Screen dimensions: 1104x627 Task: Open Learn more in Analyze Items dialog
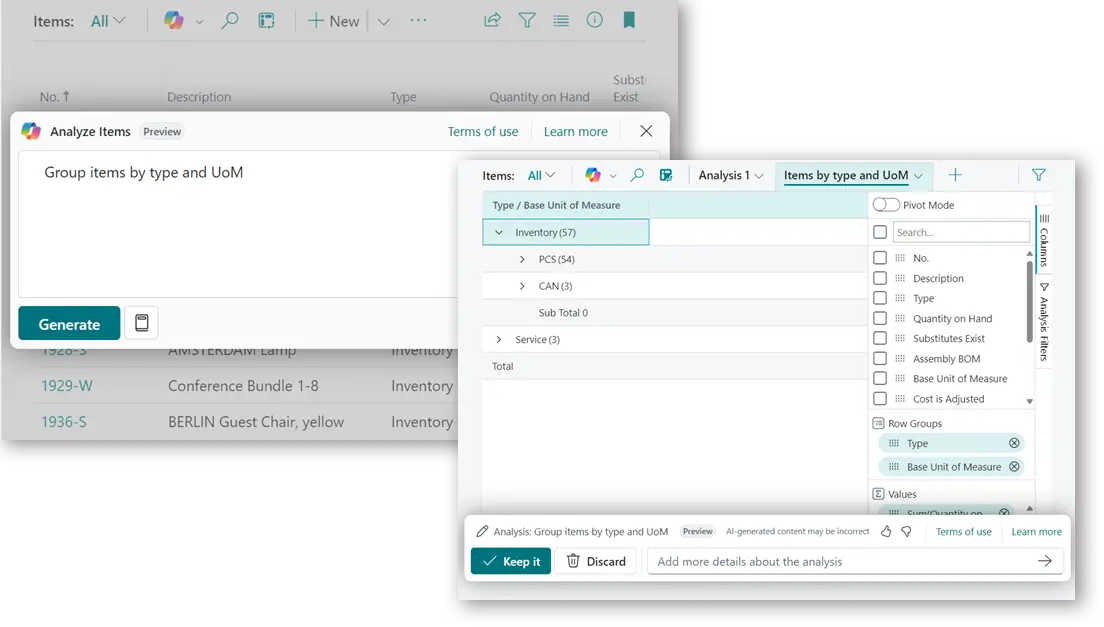(575, 132)
